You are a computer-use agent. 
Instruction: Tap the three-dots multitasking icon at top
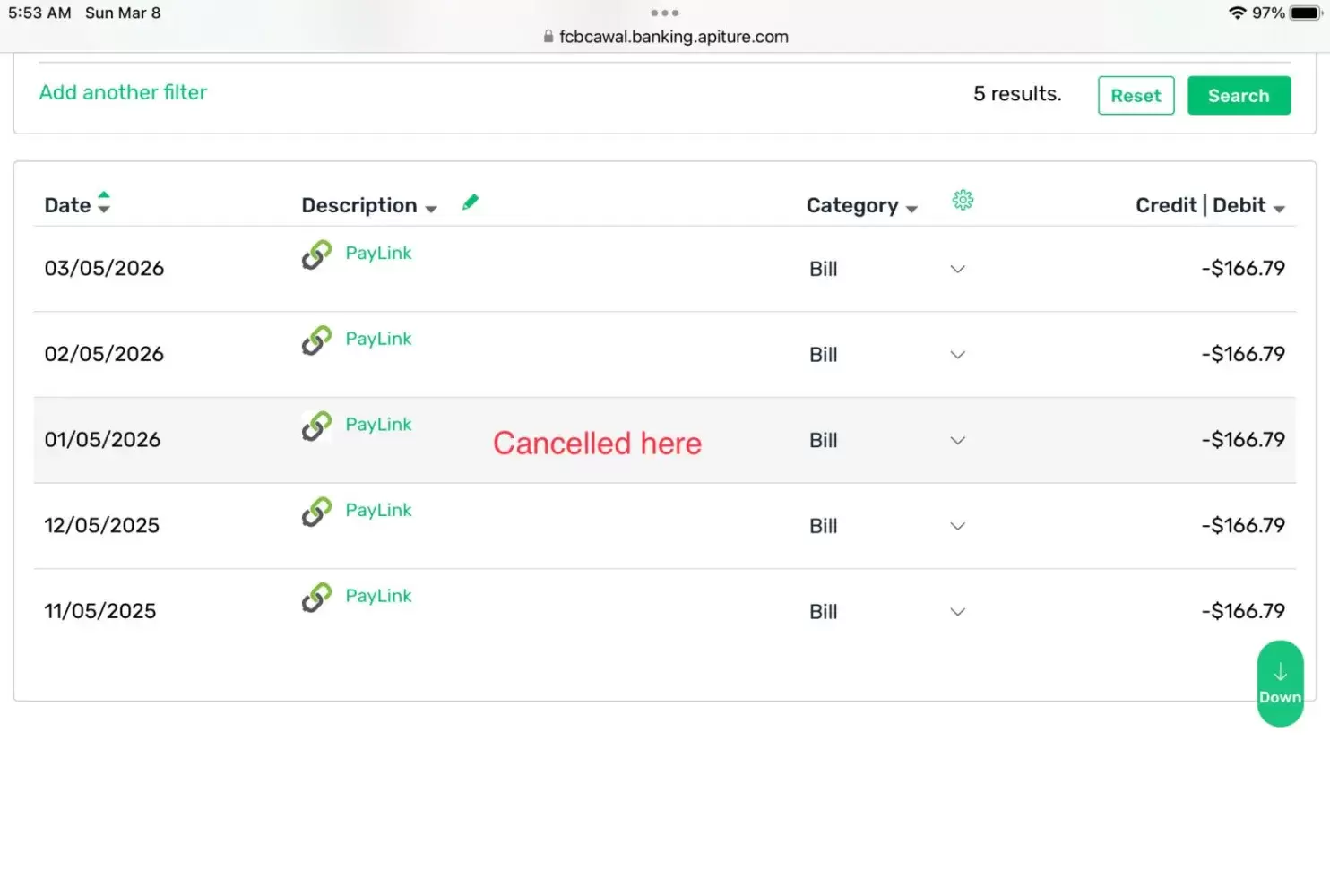coord(665,13)
